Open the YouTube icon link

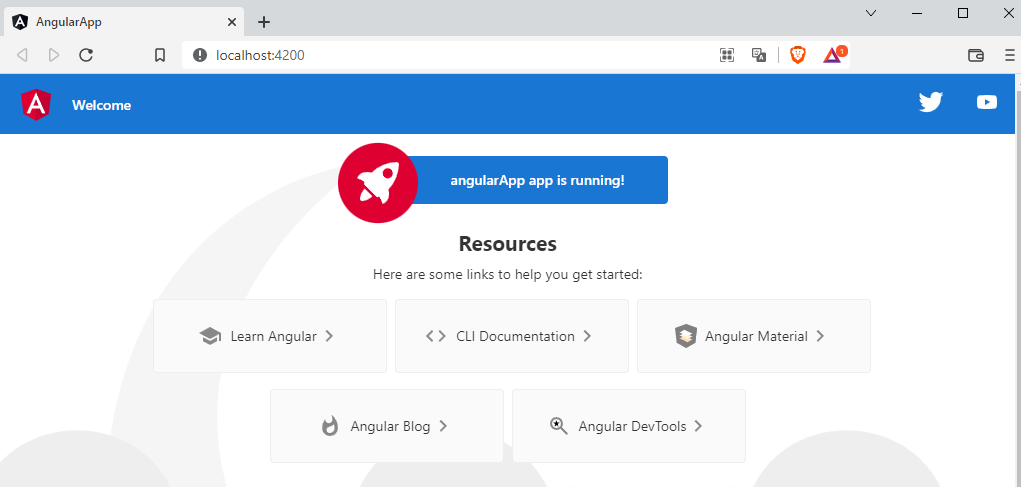pos(987,102)
